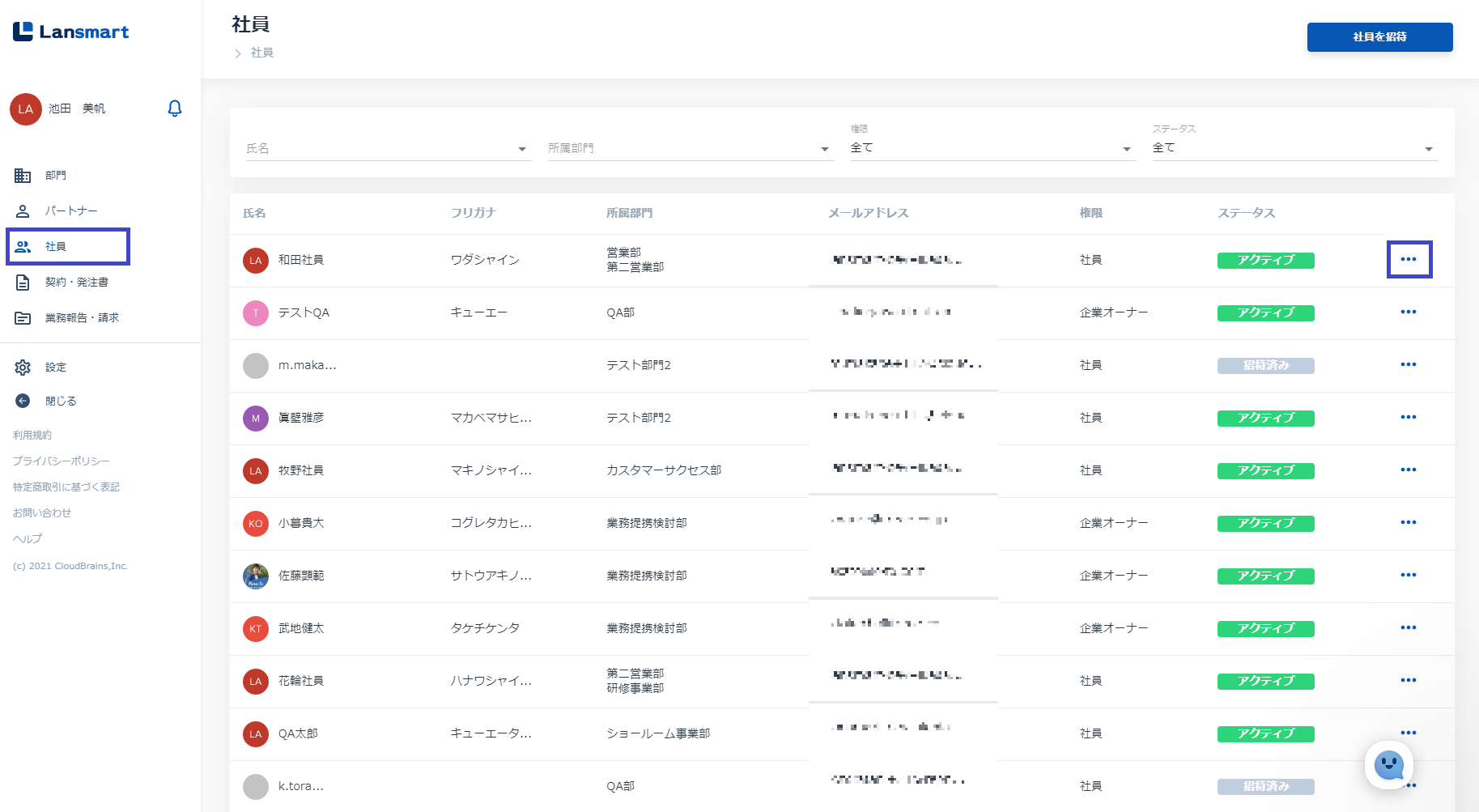Viewport: 1479px width, 812px height.
Task: Open the 利用規約 link
Action: coord(32,436)
